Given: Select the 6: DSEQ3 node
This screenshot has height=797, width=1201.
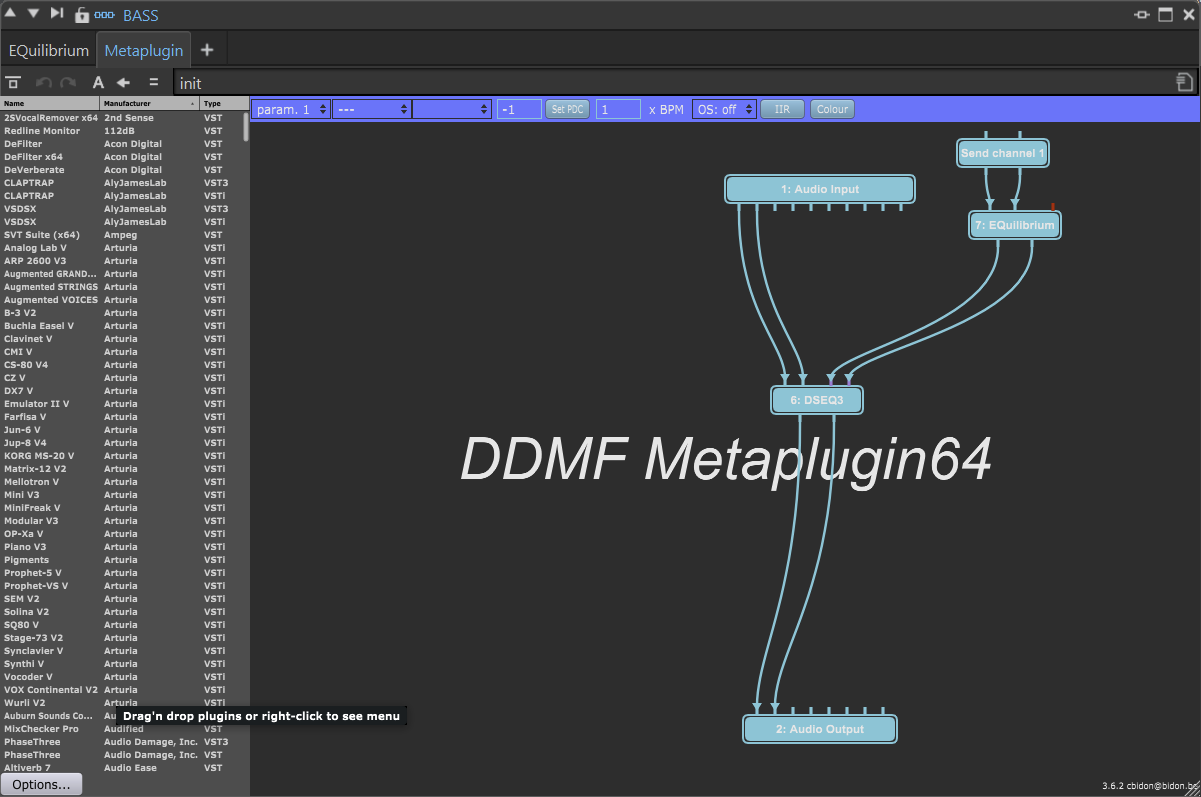Looking at the screenshot, I should (816, 399).
